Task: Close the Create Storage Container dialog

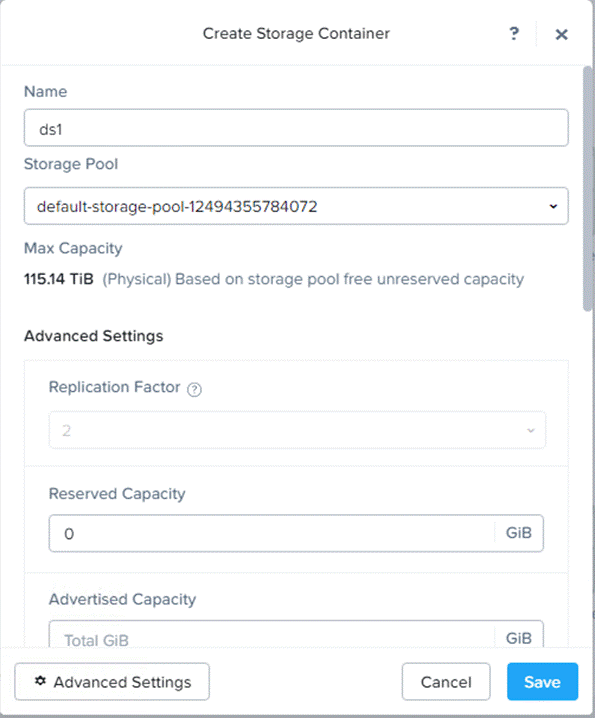Action: [x=562, y=34]
